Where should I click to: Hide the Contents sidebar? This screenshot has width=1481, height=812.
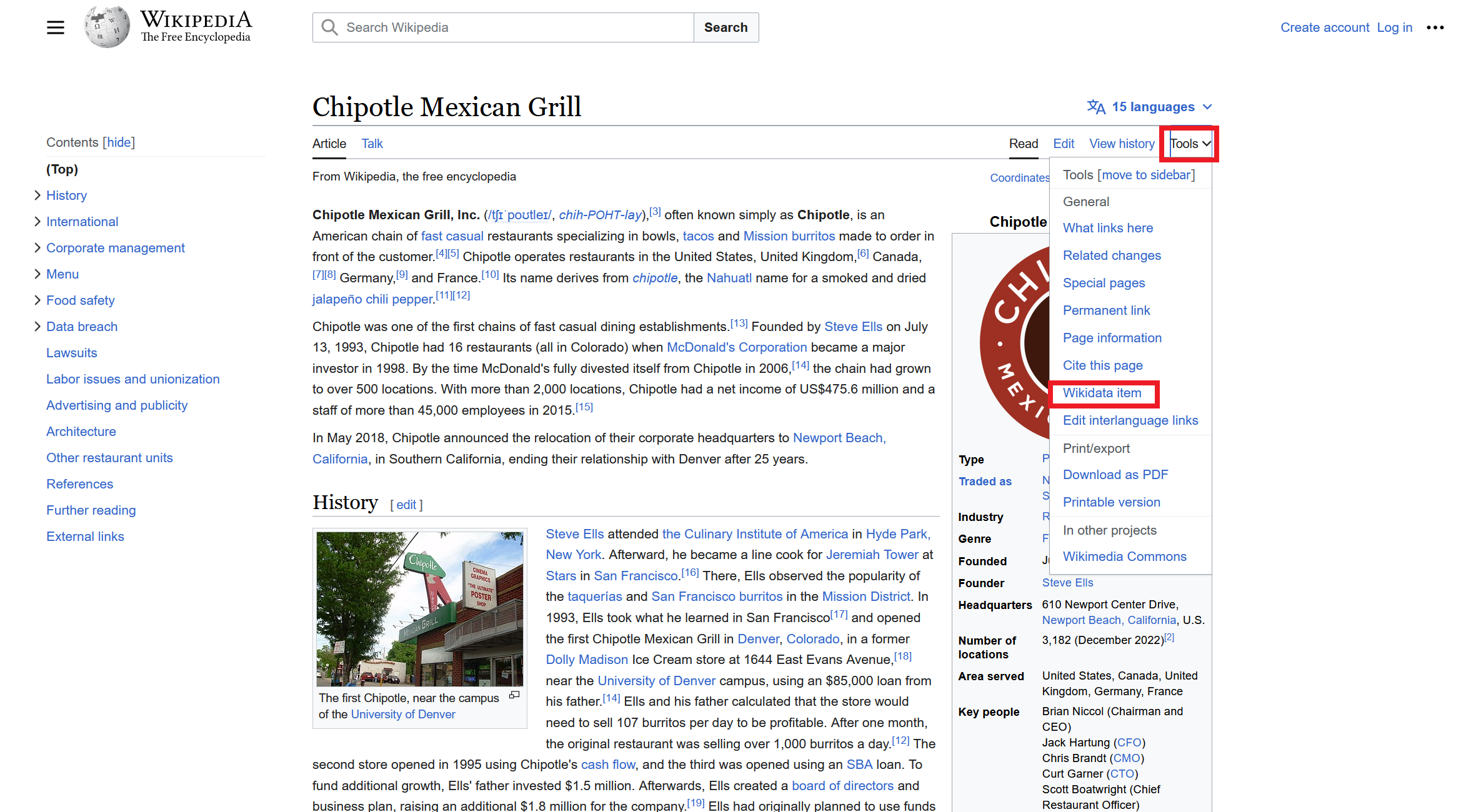click(119, 142)
